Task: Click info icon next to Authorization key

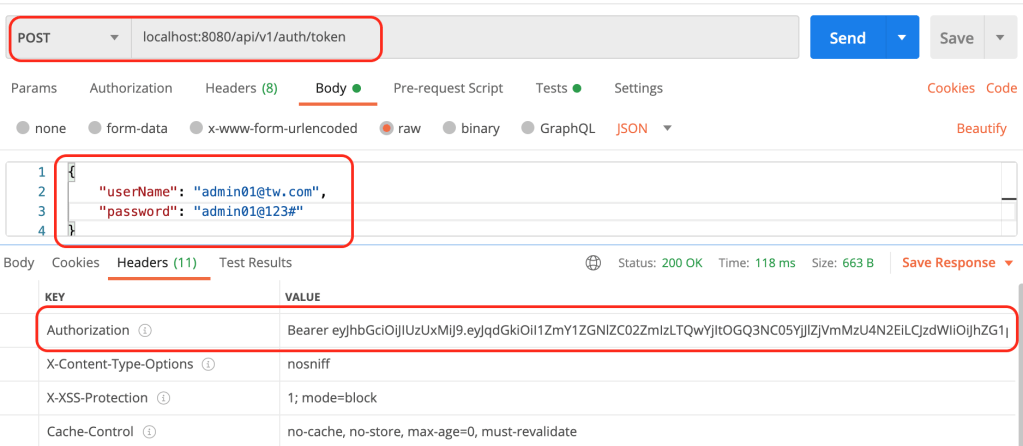Action: click(x=144, y=330)
